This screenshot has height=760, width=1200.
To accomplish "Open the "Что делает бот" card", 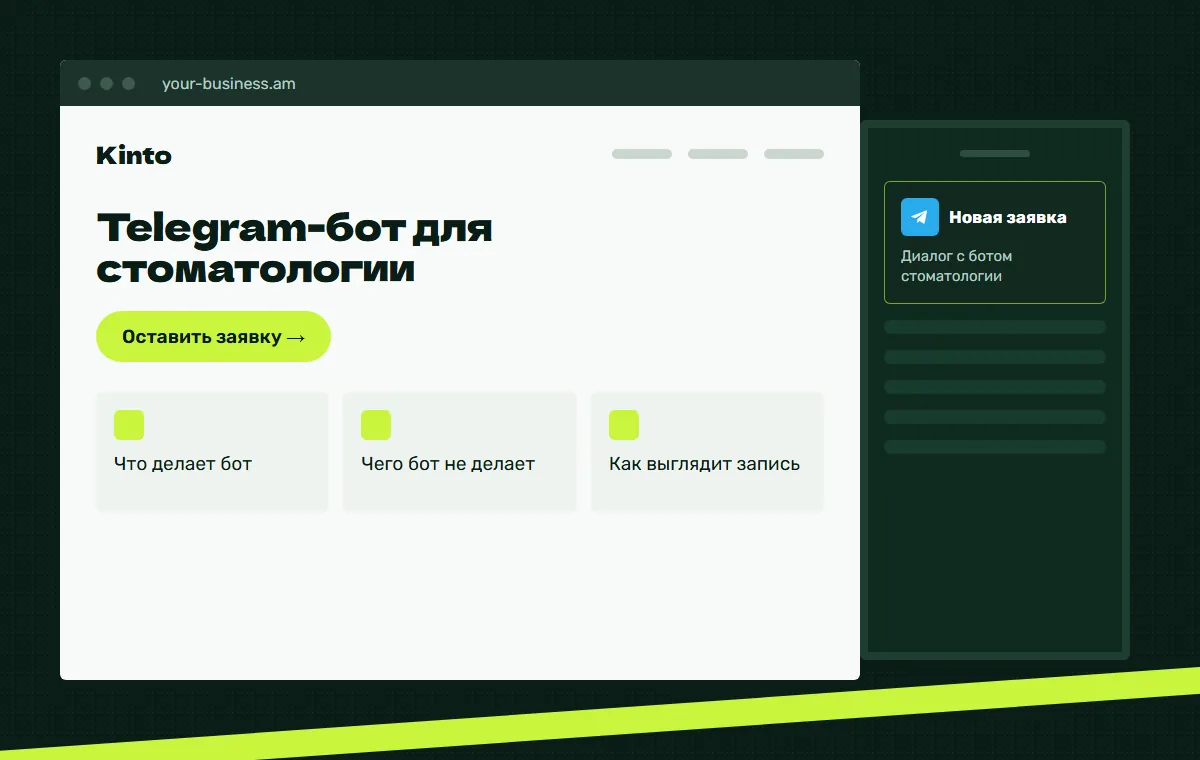I will (x=212, y=452).
